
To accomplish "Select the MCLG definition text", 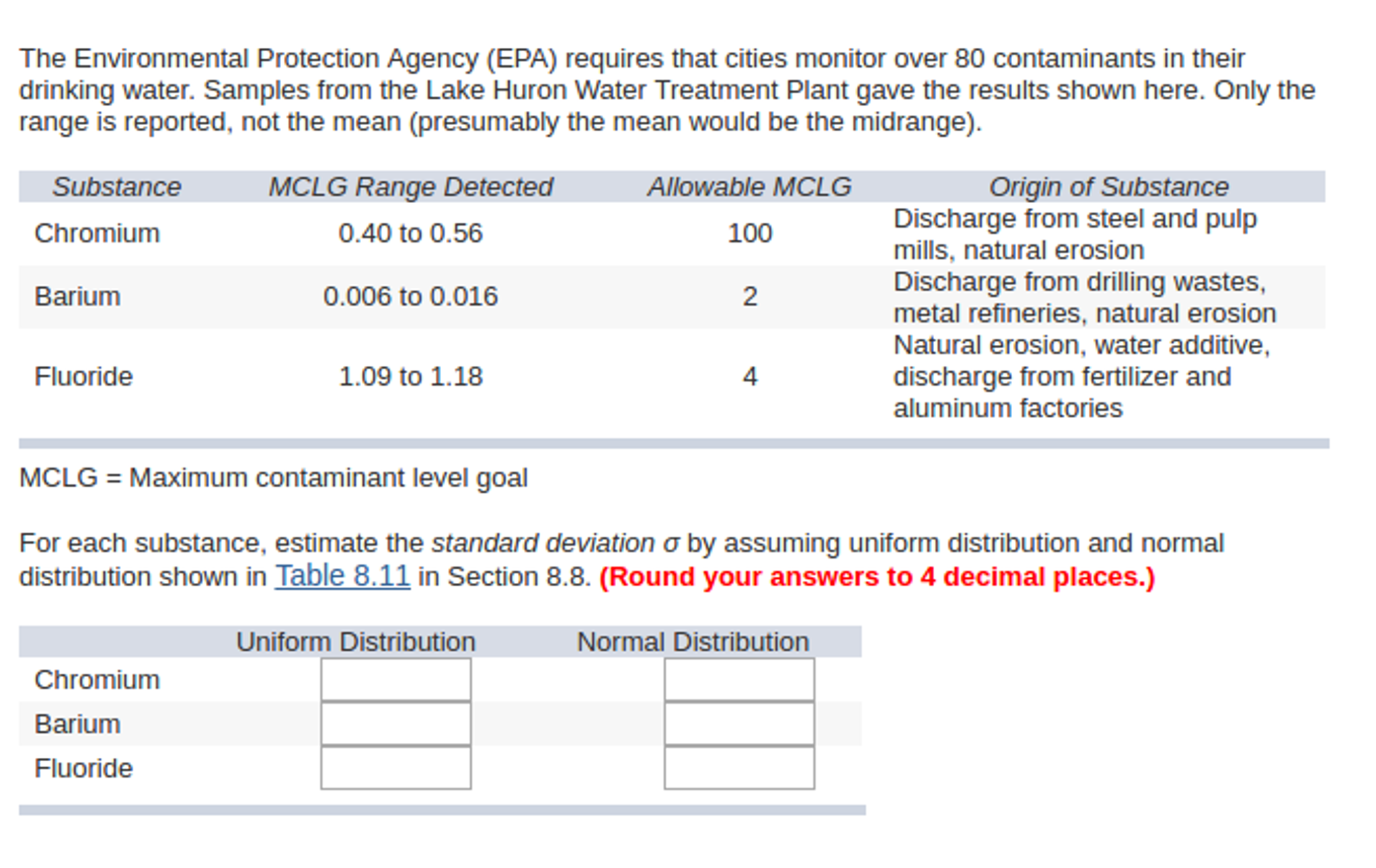I will [x=275, y=477].
